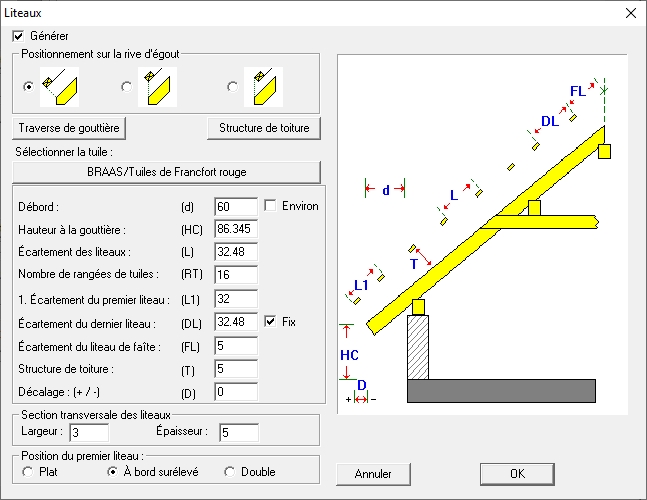Click the blue L spacing label in the diagram
This screenshot has height=500, width=647.
454,195
